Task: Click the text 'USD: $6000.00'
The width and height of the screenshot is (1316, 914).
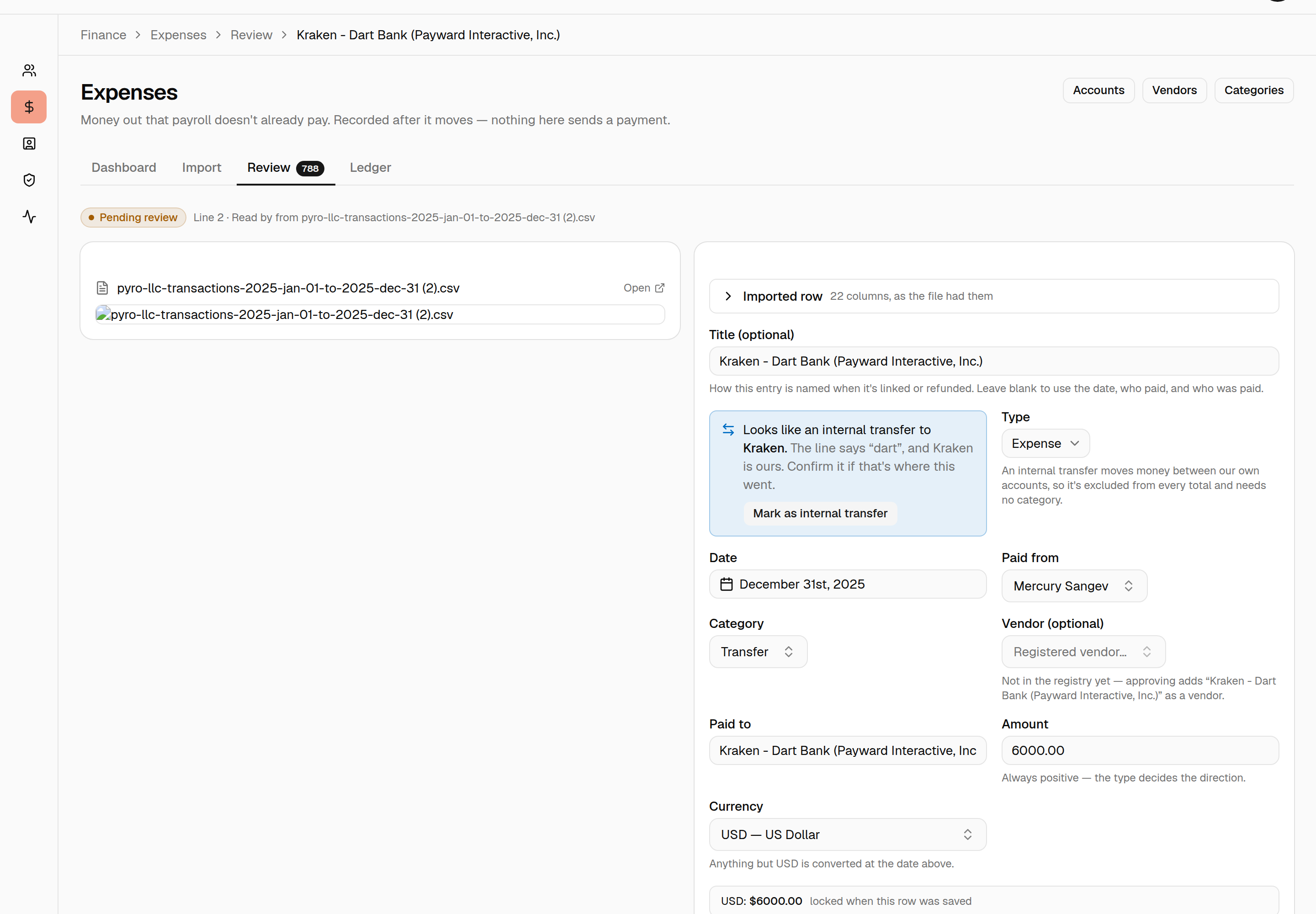Action: 761,901
